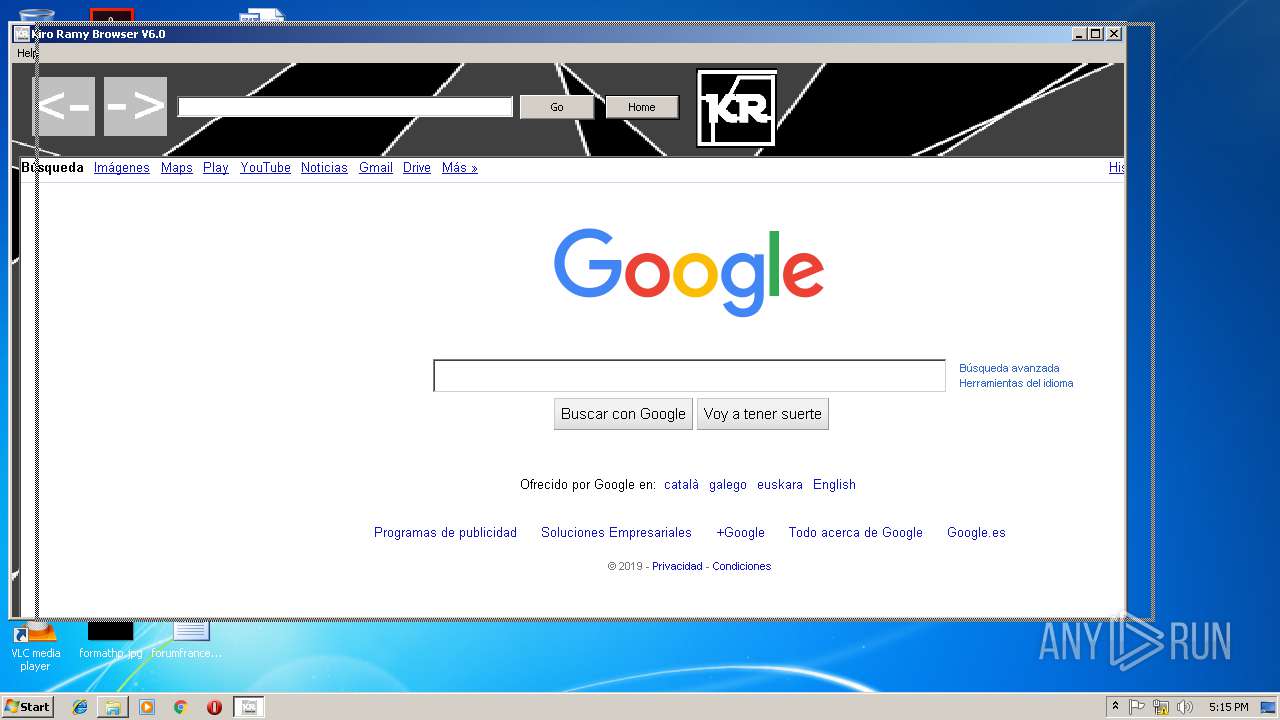Click the Show desktop icon in the tray
The height and width of the screenshot is (720, 1280).
(x=1268, y=707)
